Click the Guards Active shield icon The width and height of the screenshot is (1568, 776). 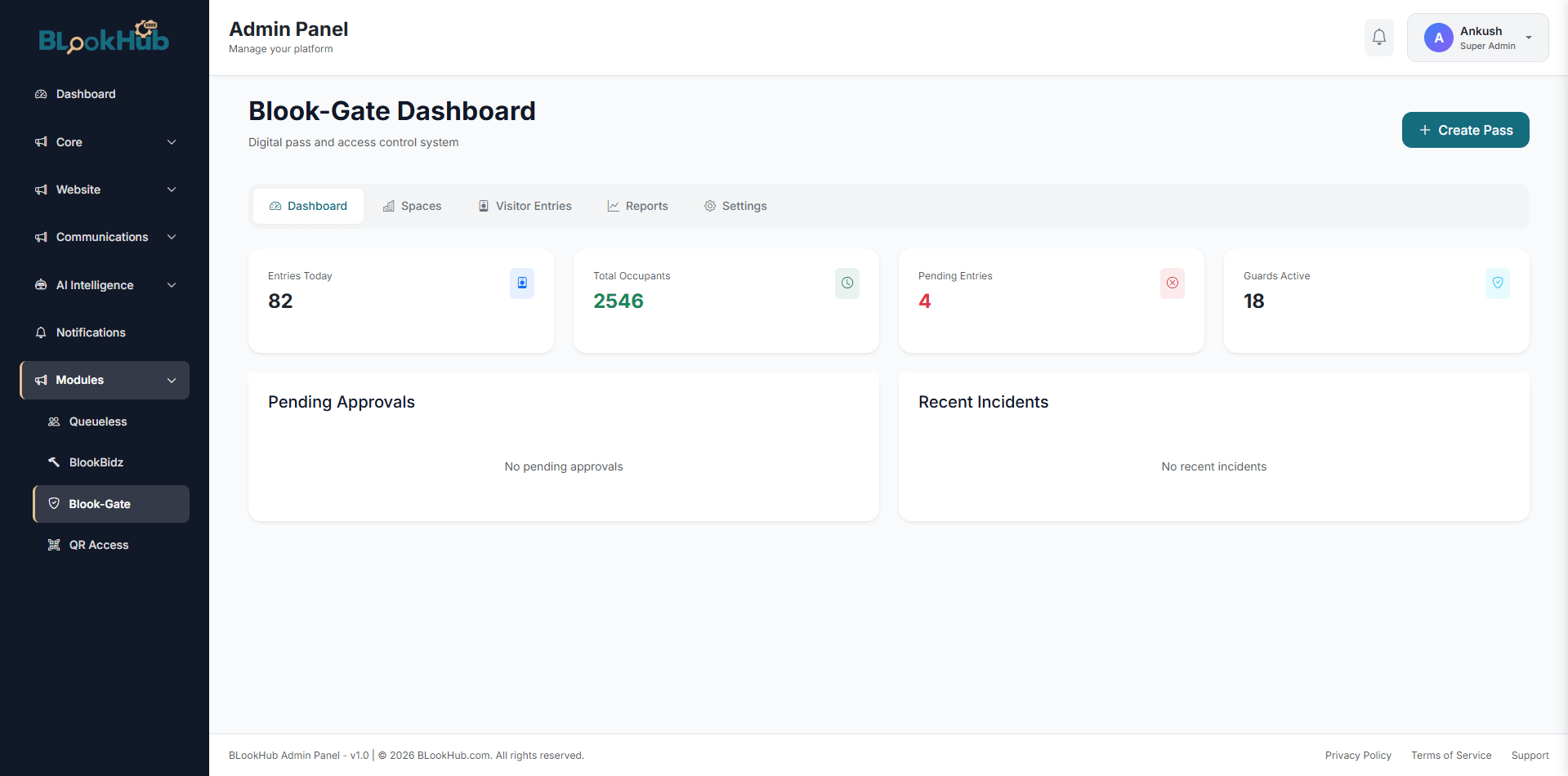pyautogui.click(x=1498, y=283)
